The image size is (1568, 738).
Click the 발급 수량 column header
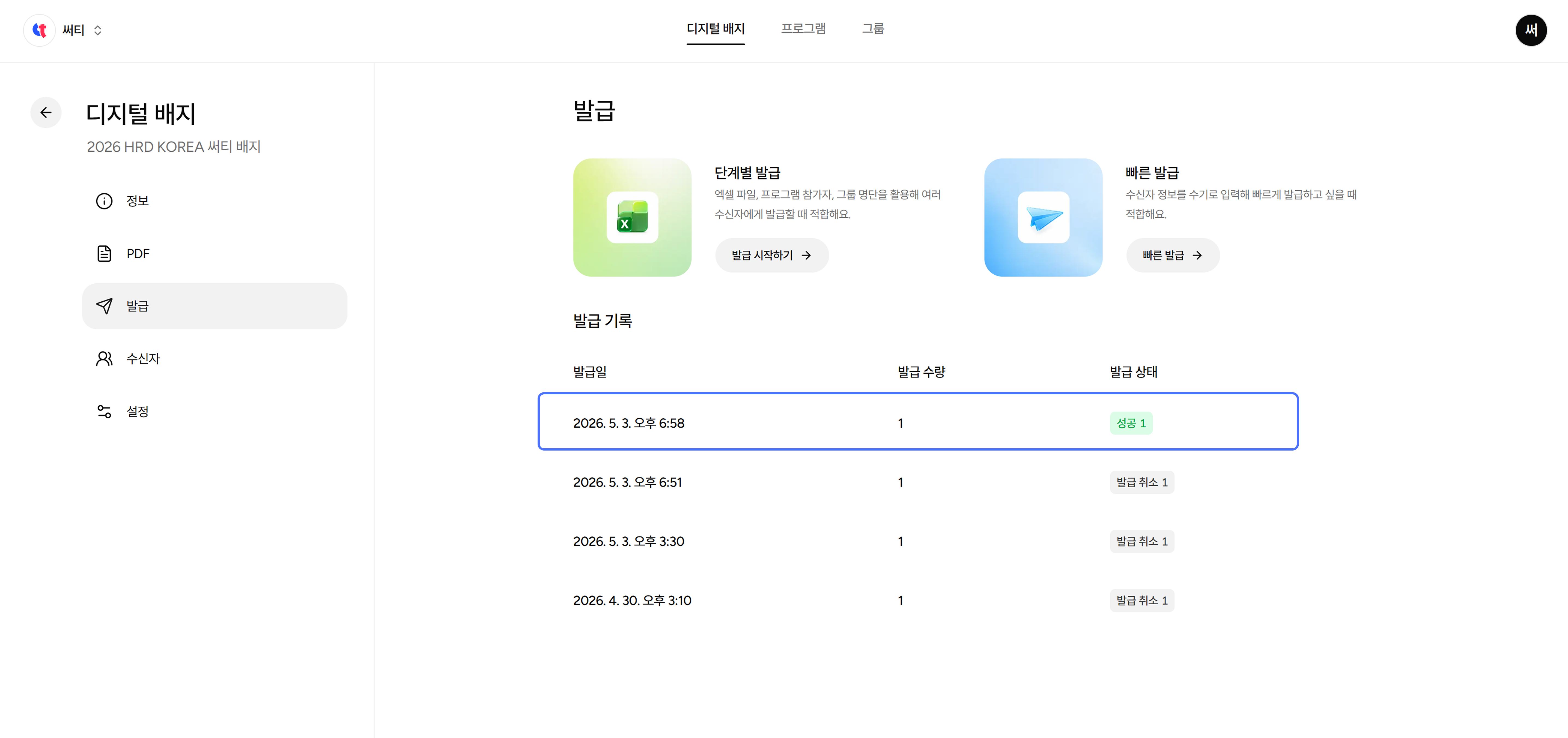pos(921,372)
